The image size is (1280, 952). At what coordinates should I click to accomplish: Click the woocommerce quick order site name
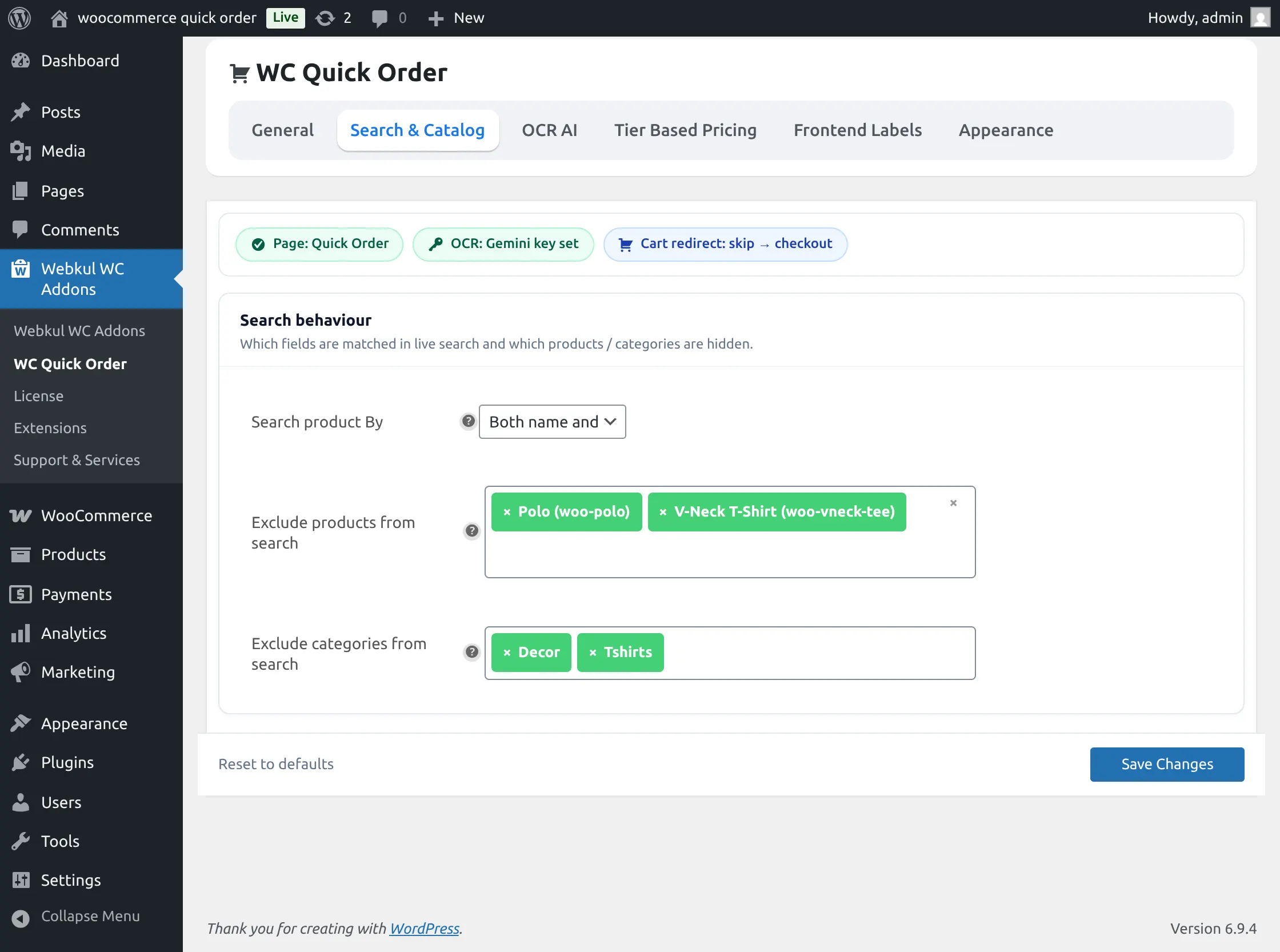tap(167, 18)
